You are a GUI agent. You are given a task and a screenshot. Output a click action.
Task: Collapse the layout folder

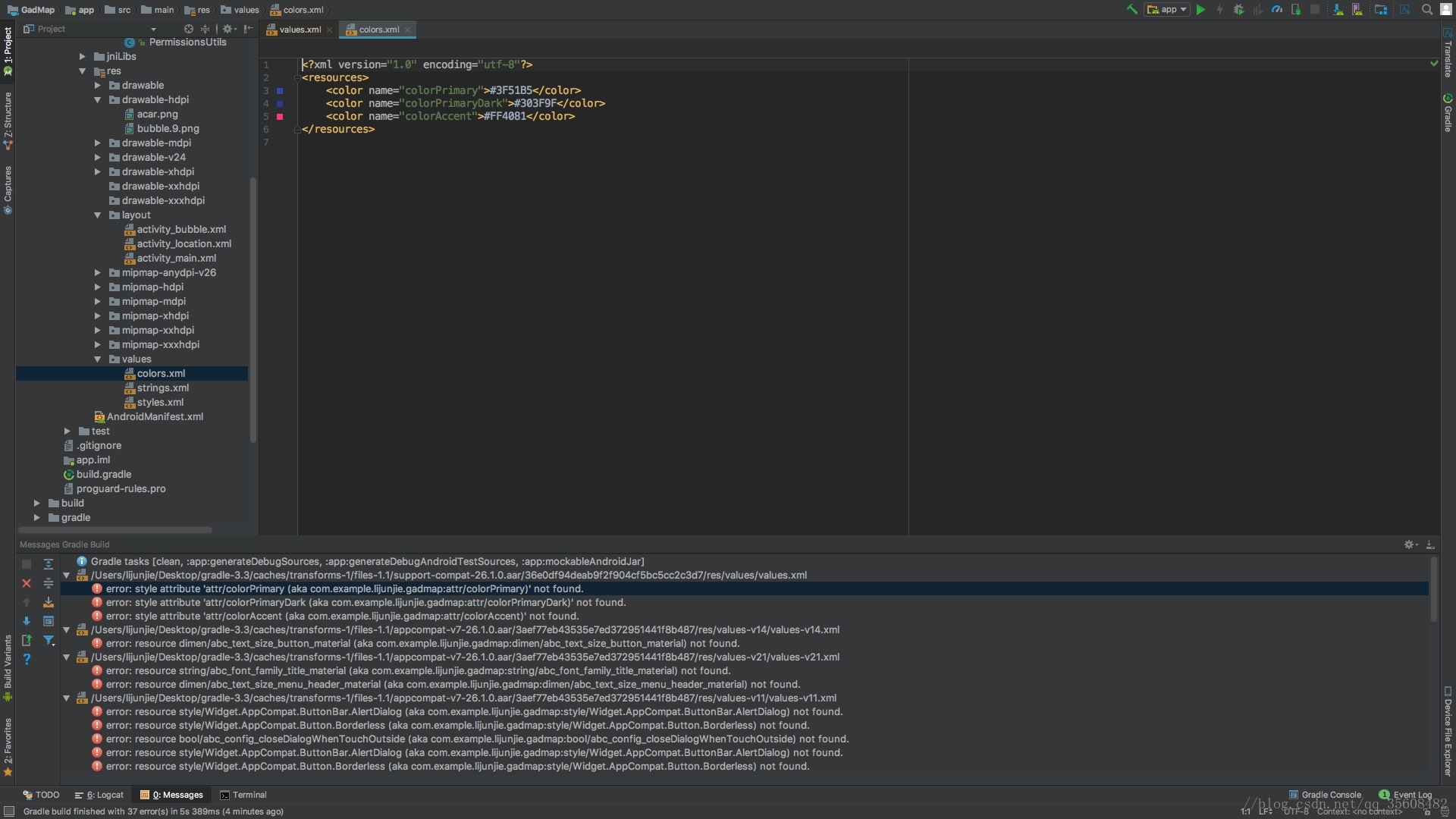click(x=98, y=215)
